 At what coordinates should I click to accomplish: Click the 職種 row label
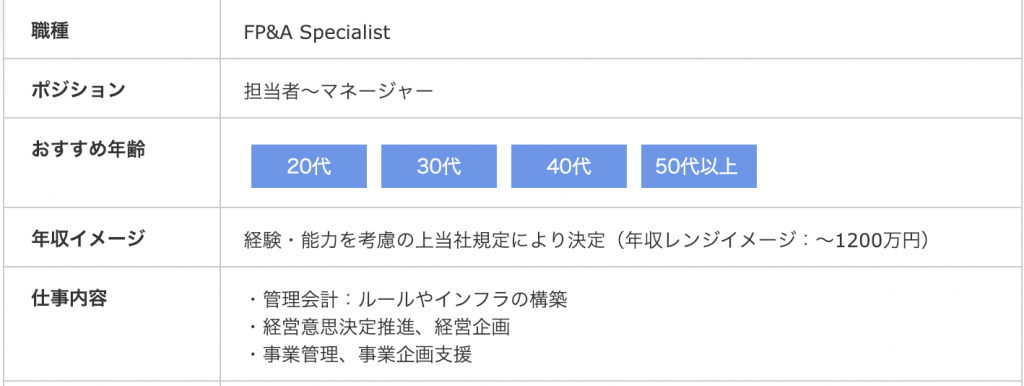coord(50,31)
